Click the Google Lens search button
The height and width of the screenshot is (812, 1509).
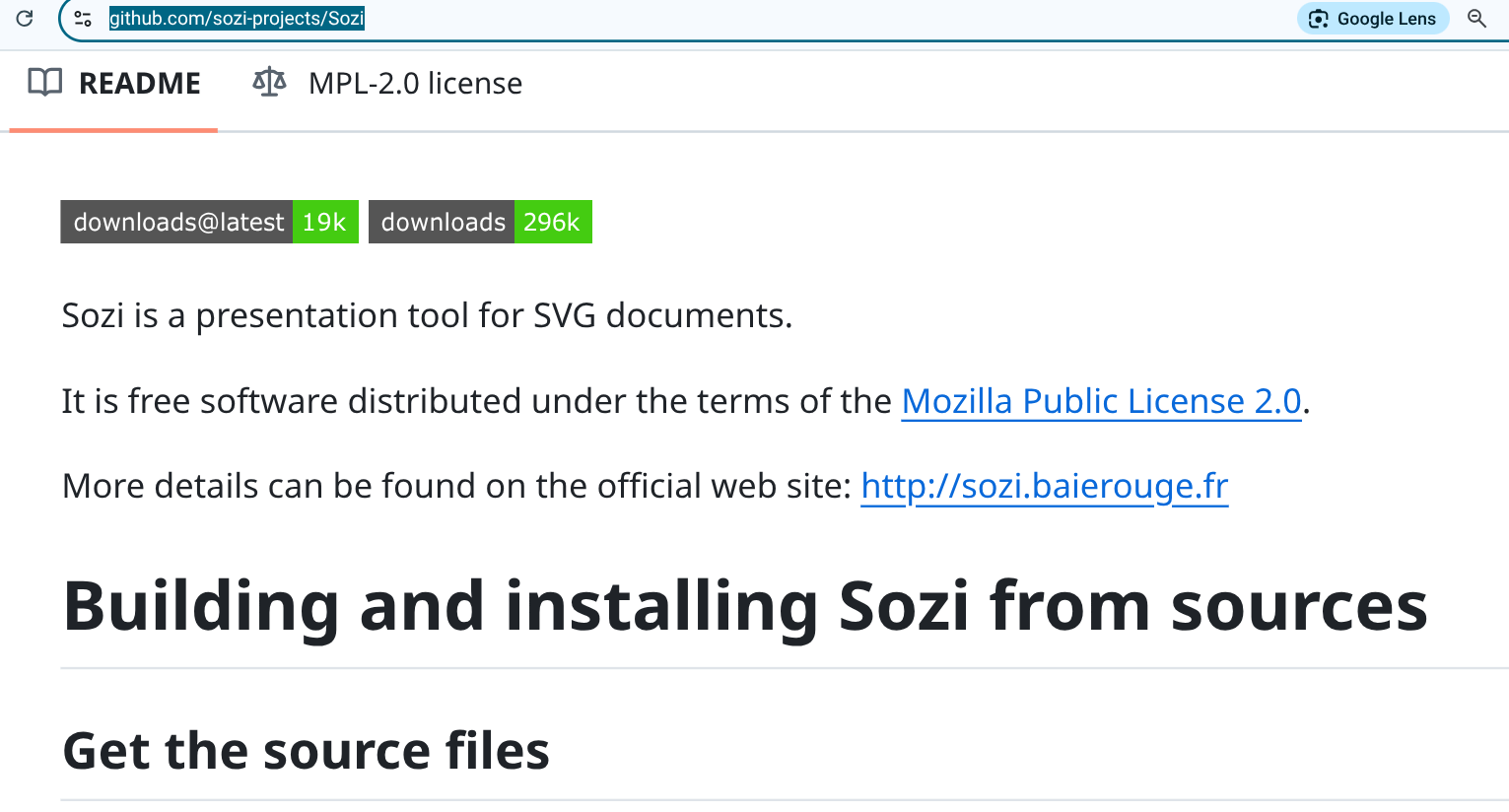(1373, 19)
